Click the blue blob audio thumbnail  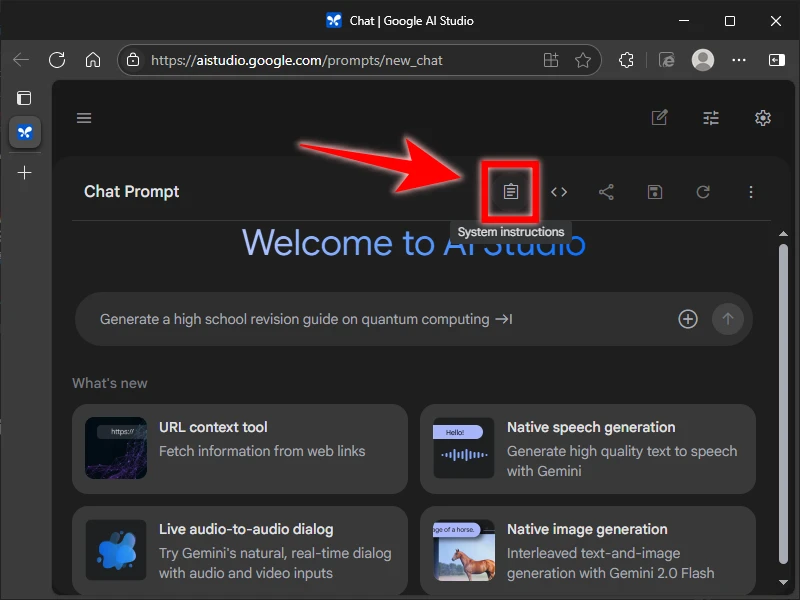[x=116, y=550]
